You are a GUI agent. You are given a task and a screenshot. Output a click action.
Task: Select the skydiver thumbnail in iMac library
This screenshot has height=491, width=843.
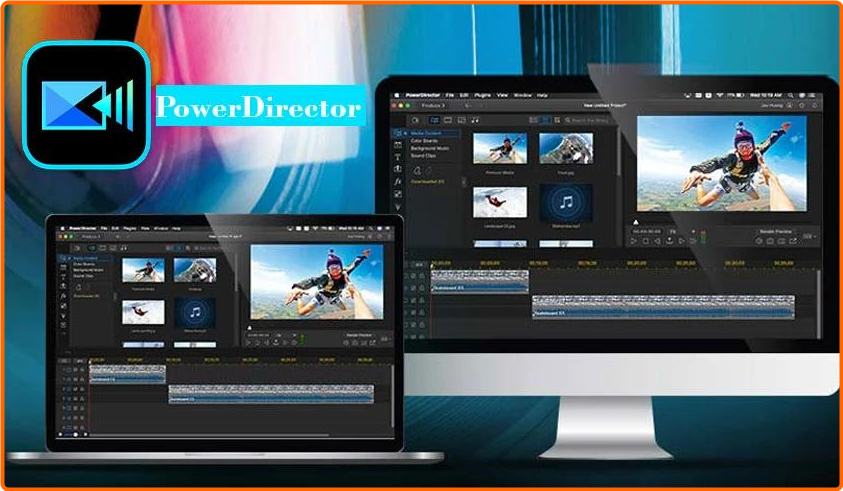[500, 148]
